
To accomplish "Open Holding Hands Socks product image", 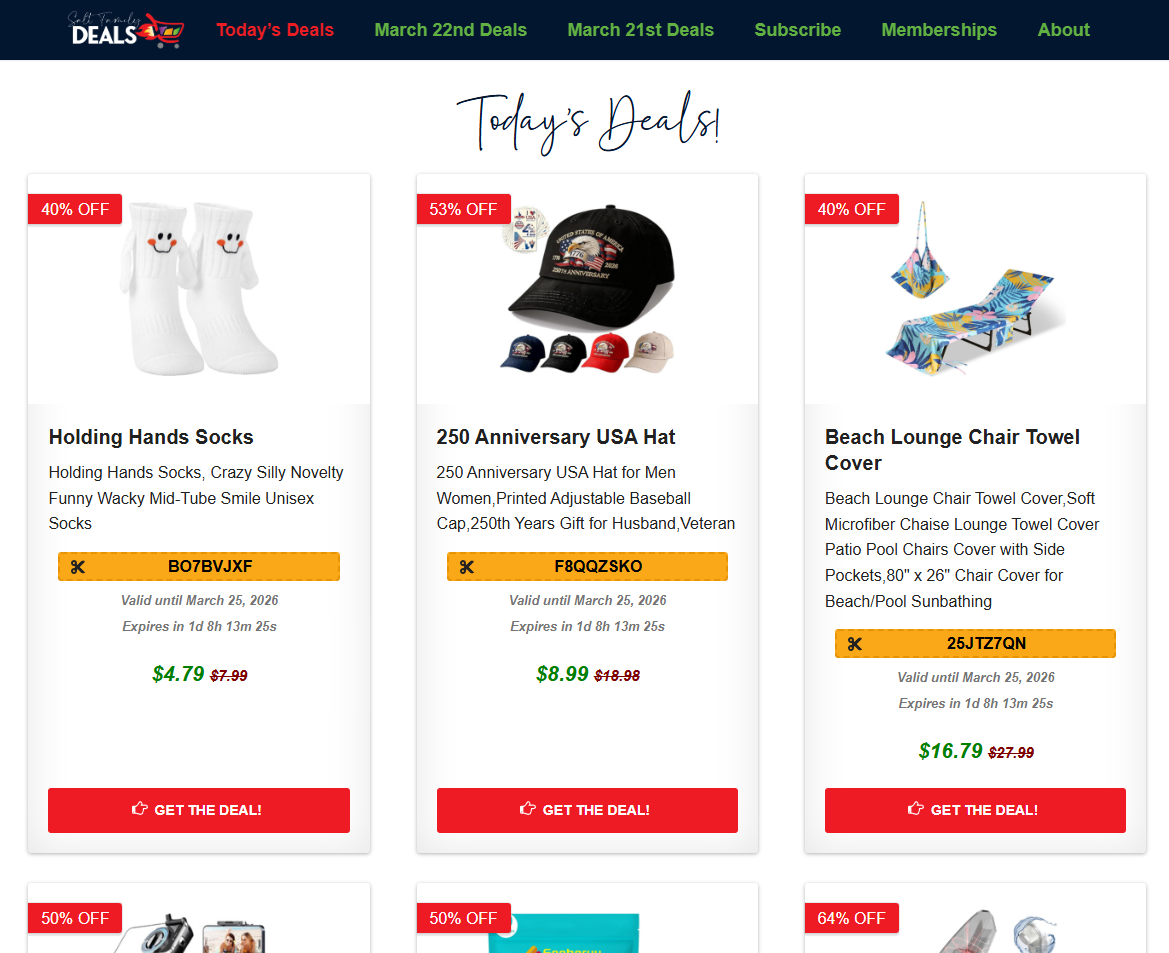I will [x=199, y=289].
